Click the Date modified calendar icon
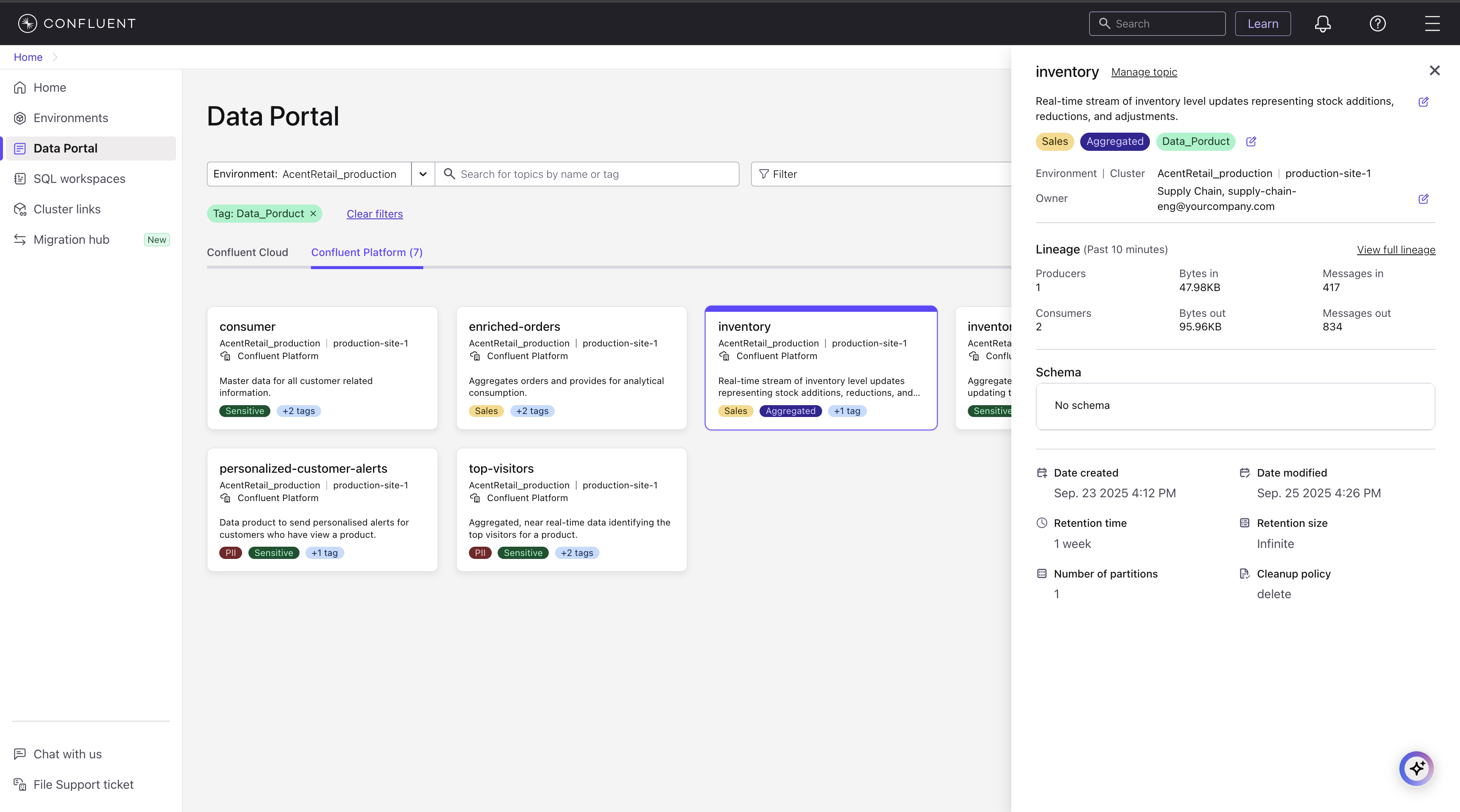Screen dimensions: 1460x812 tap(1245, 473)
